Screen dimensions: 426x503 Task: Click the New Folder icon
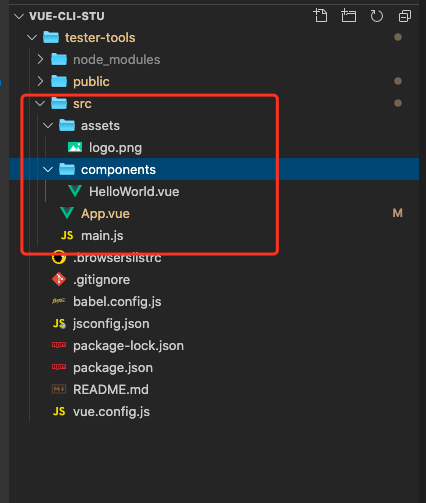pos(348,16)
